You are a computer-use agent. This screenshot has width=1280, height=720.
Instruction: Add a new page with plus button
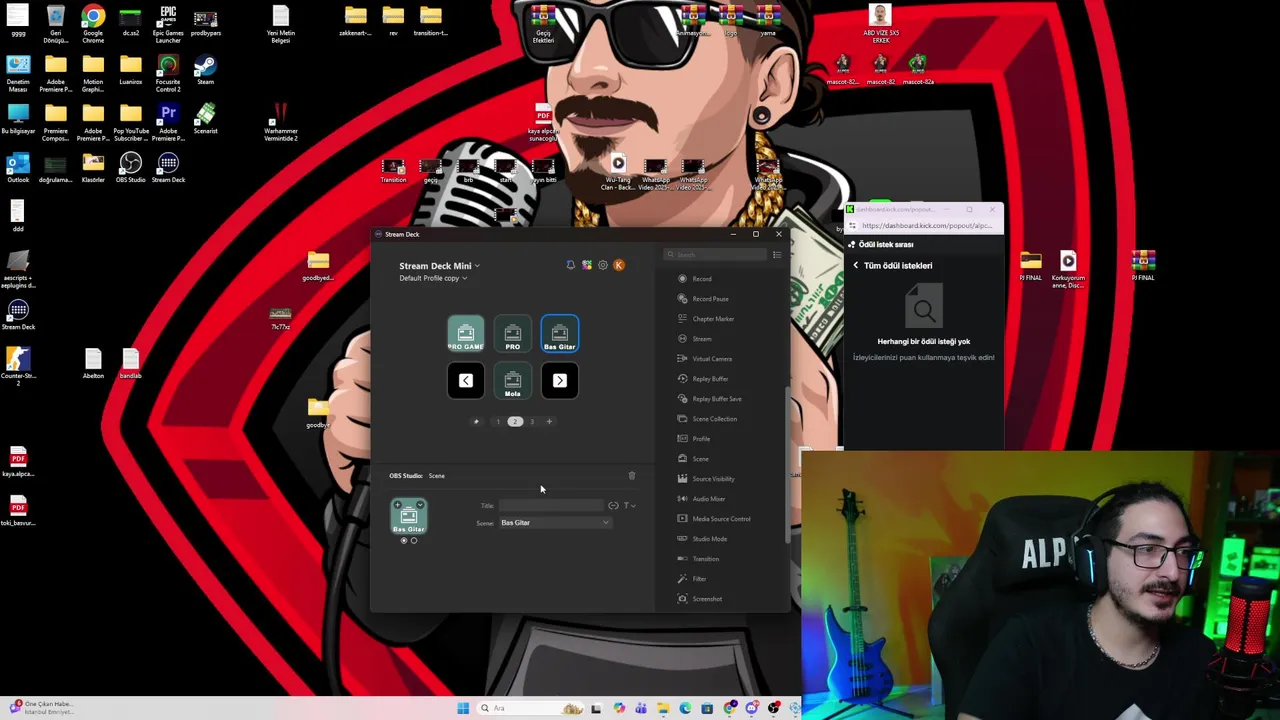[x=549, y=422]
